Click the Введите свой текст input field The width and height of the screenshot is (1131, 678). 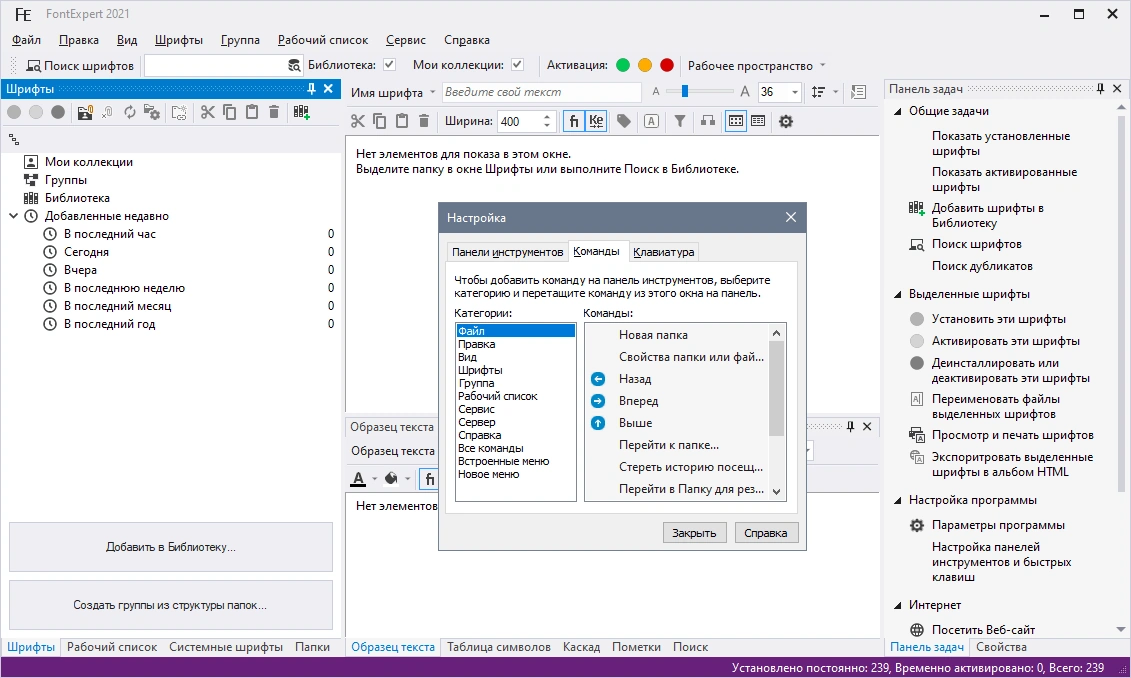coord(541,92)
